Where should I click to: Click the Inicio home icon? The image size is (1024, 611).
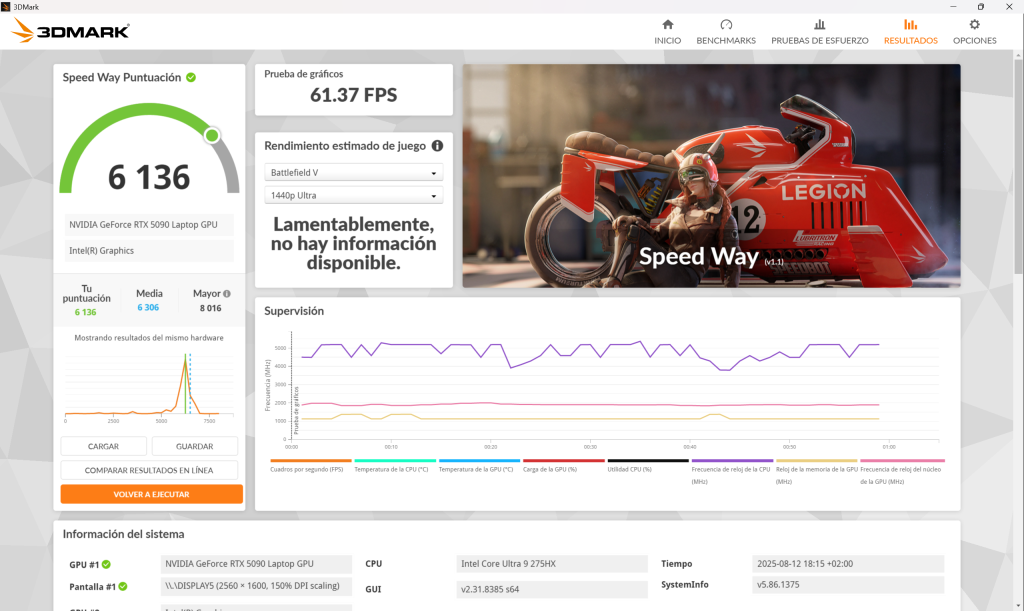pyautogui.click(x=667, y=25)
